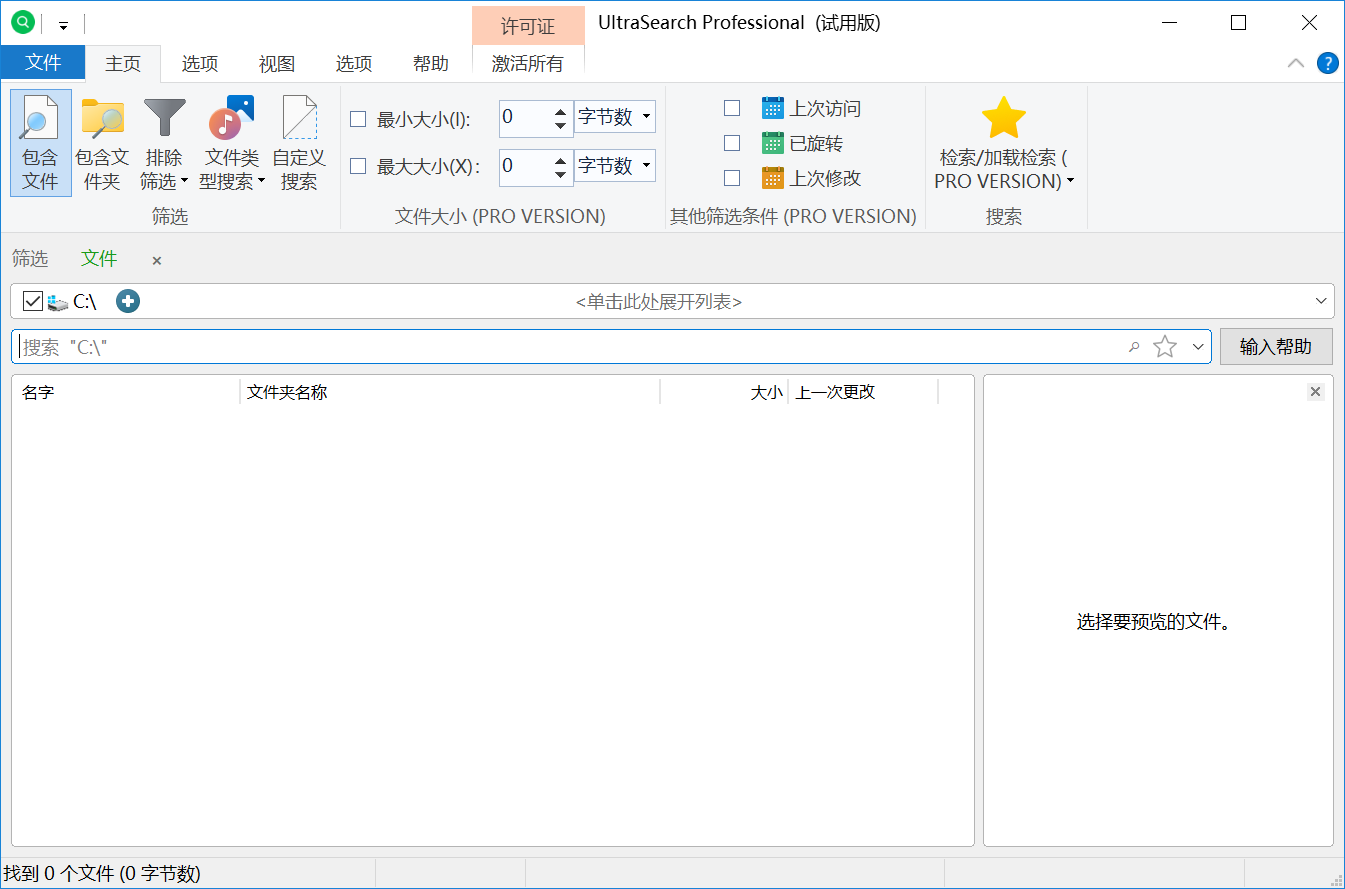Open the first 选项 ribbon tab
The height and width of the screenshot is (889, 1345).
[200, 63]
